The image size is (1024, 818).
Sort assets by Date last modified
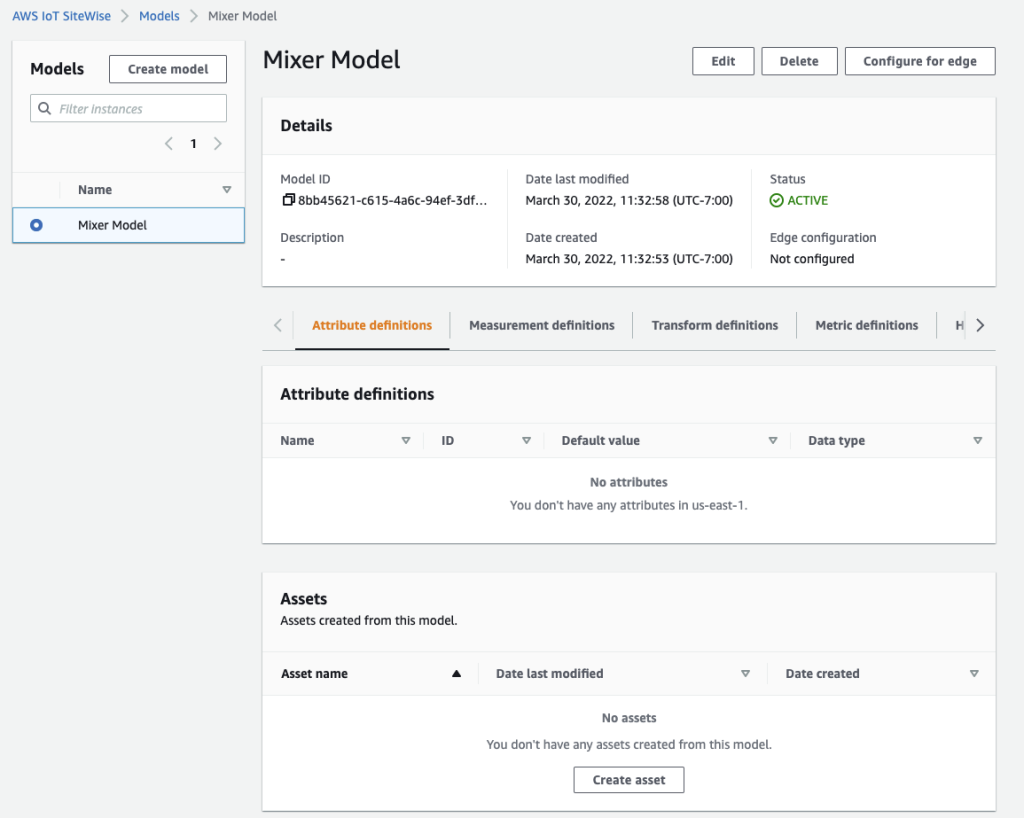tap(745, 674)
